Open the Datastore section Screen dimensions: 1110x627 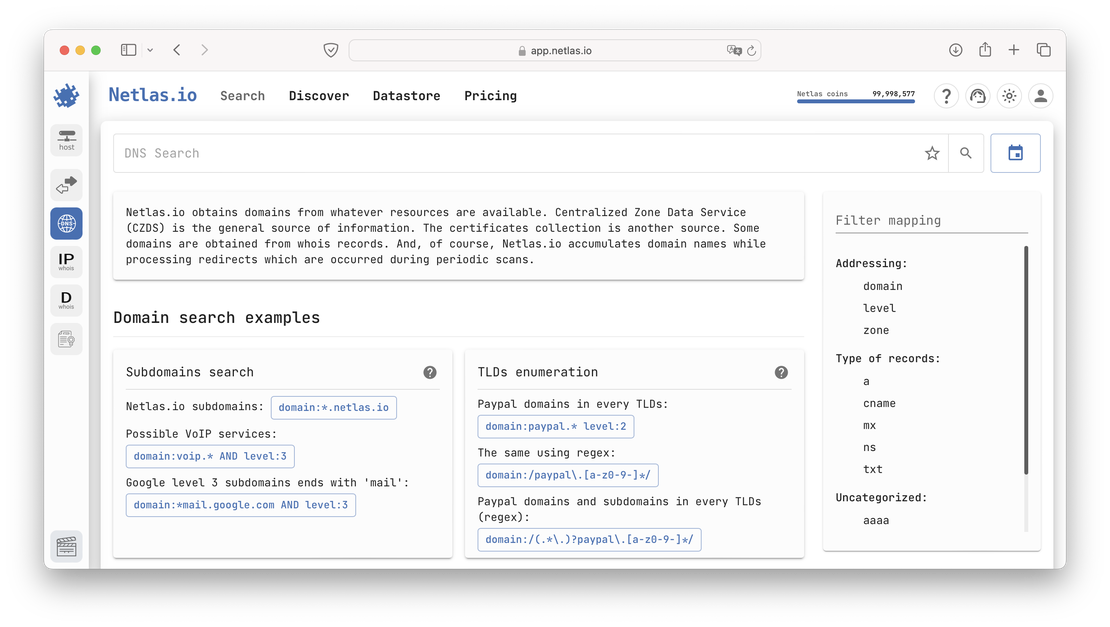(x=406, y=96)
